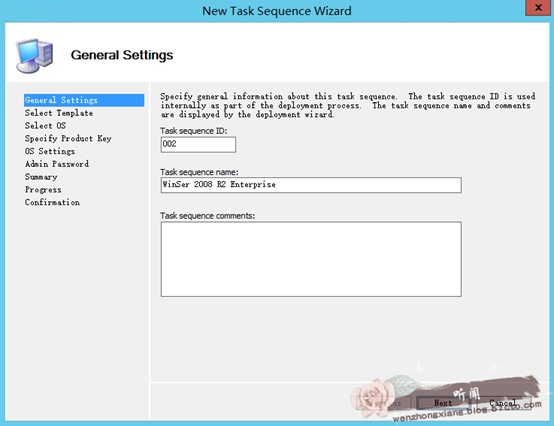554x426 pixels.
Task: Click the Previous button
Action: [384, 403]
